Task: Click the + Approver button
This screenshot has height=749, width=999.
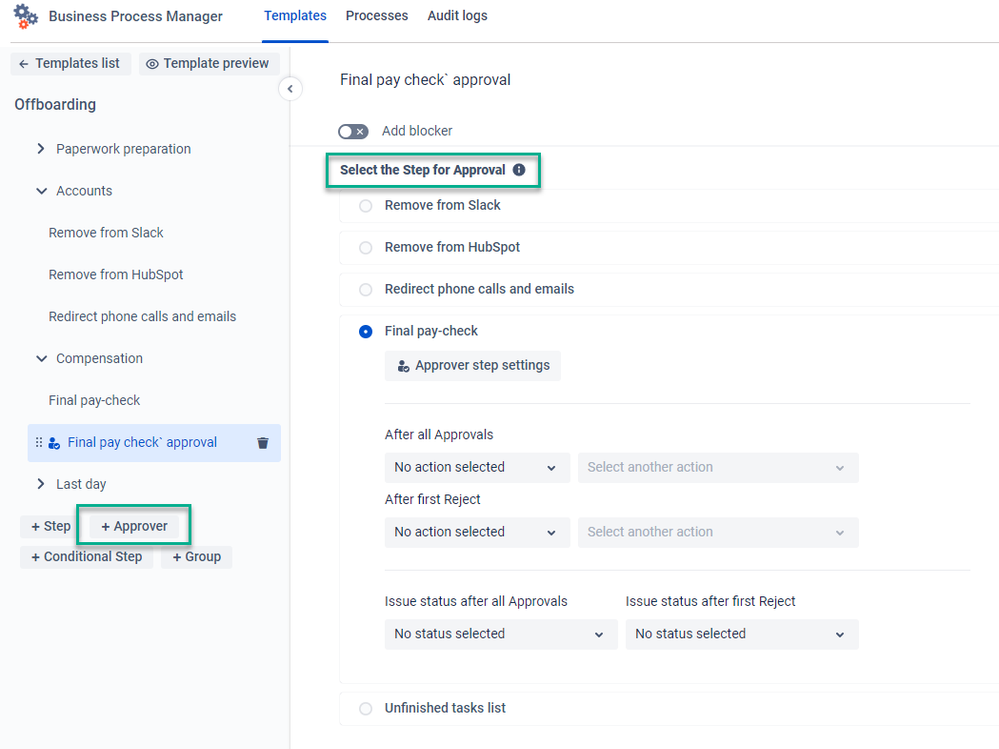Action: (x=134, y=526)
